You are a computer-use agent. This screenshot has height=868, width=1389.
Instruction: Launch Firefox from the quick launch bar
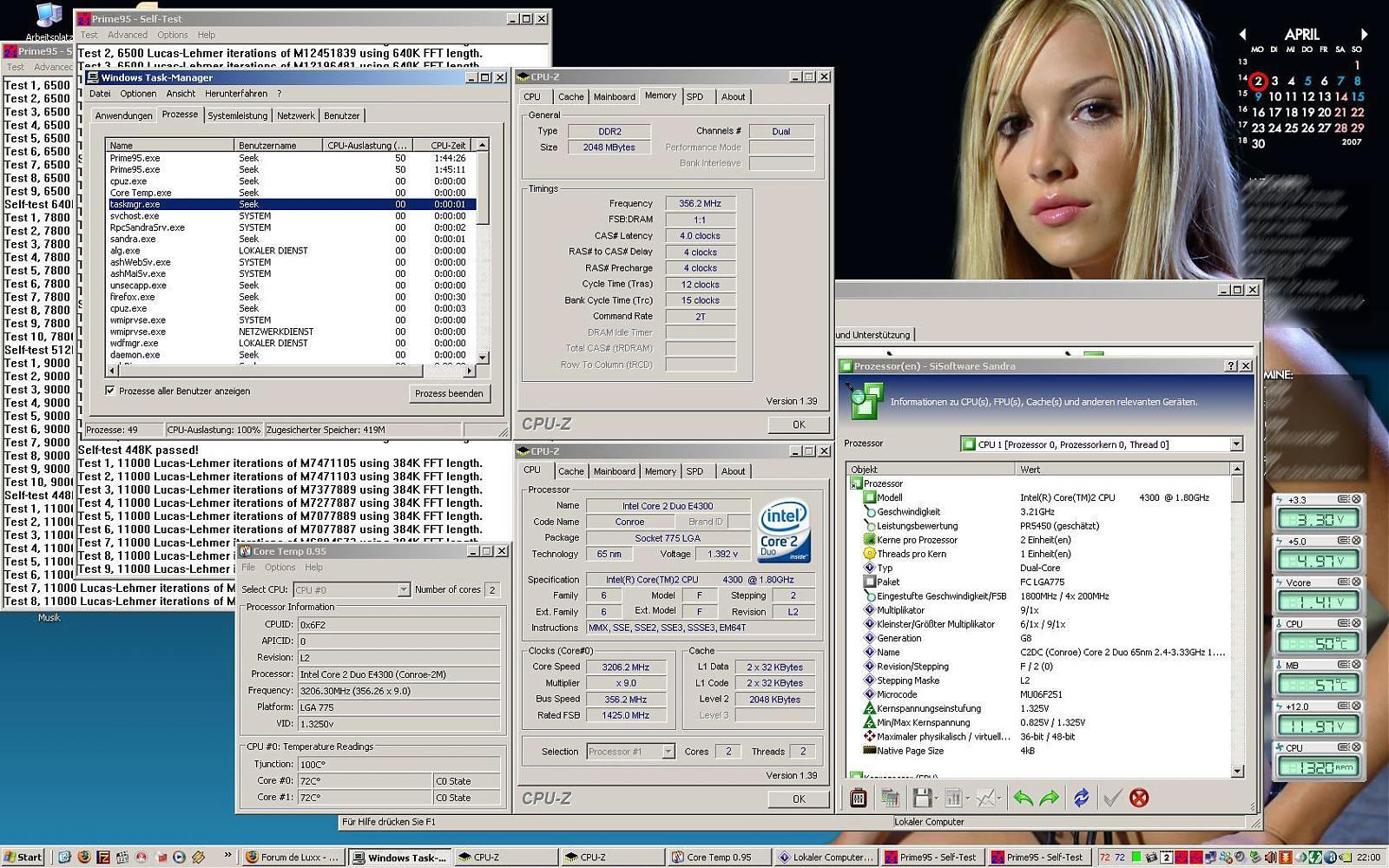tap(84, 857)
